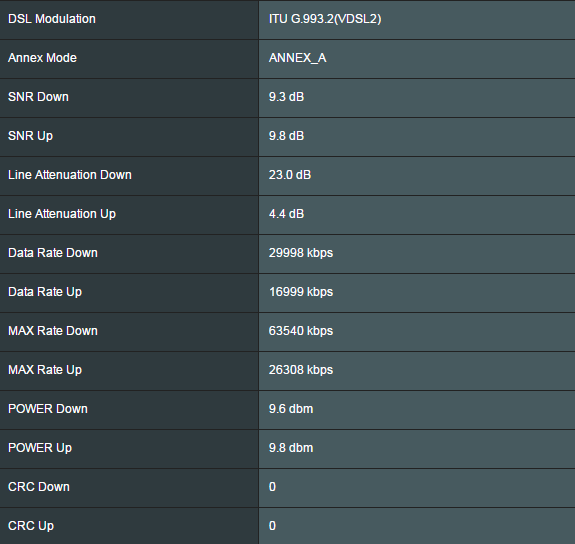Click the 23.0 dB value

290,175
